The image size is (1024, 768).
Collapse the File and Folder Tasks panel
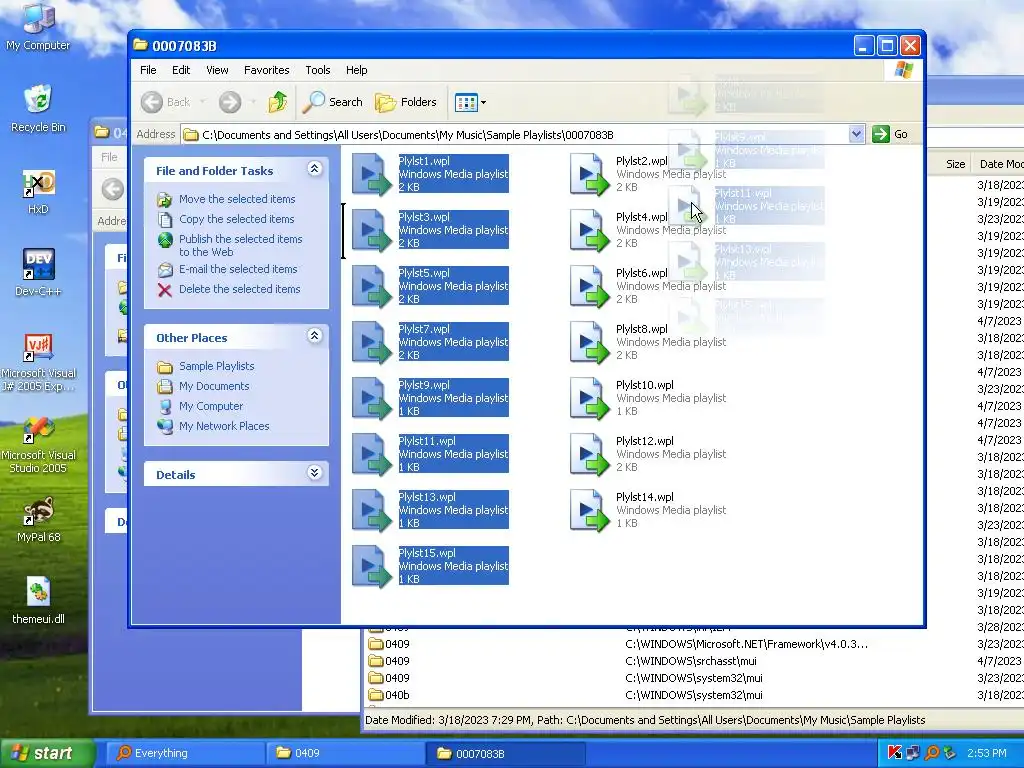point(314,169)
